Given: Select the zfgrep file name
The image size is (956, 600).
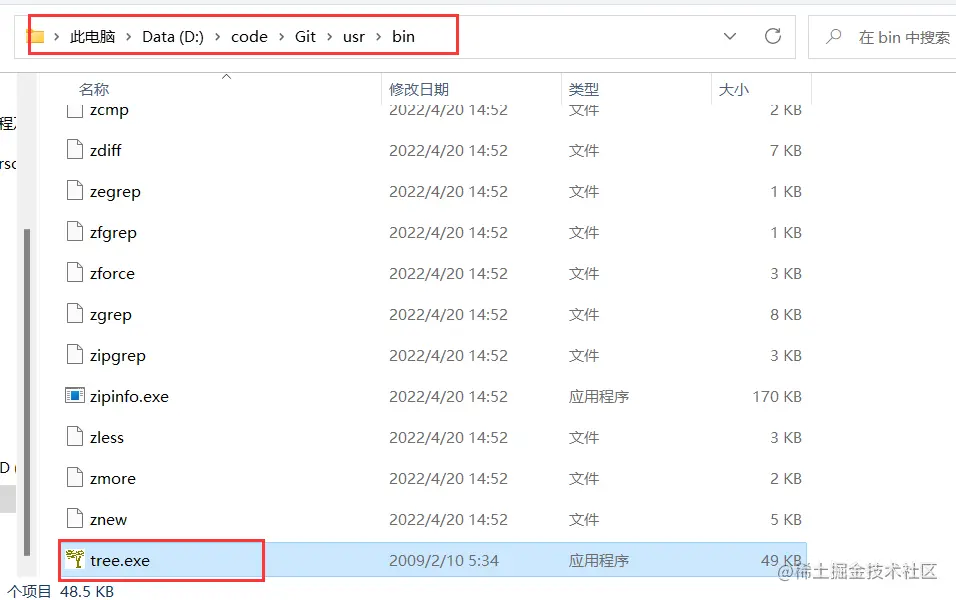Looking at the screenshot, I should click(113, 233).
